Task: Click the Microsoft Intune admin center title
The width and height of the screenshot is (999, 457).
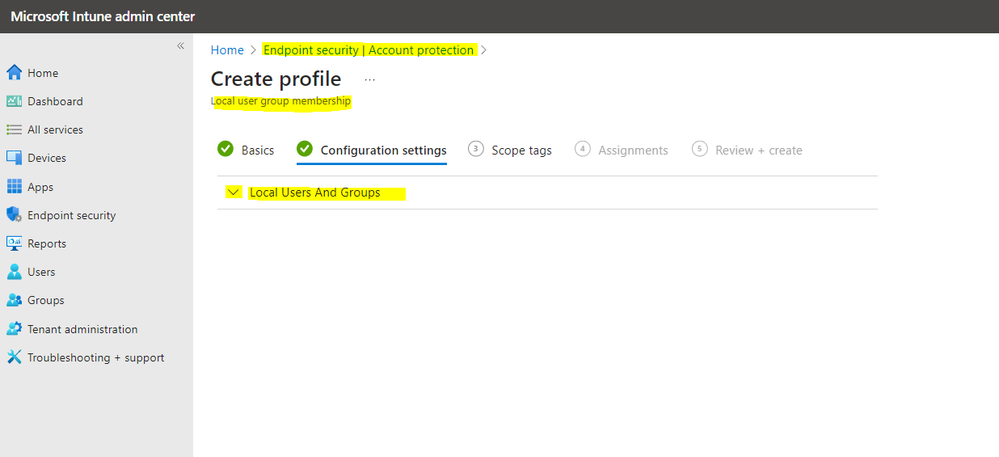Action: click(x=103, y=17)
